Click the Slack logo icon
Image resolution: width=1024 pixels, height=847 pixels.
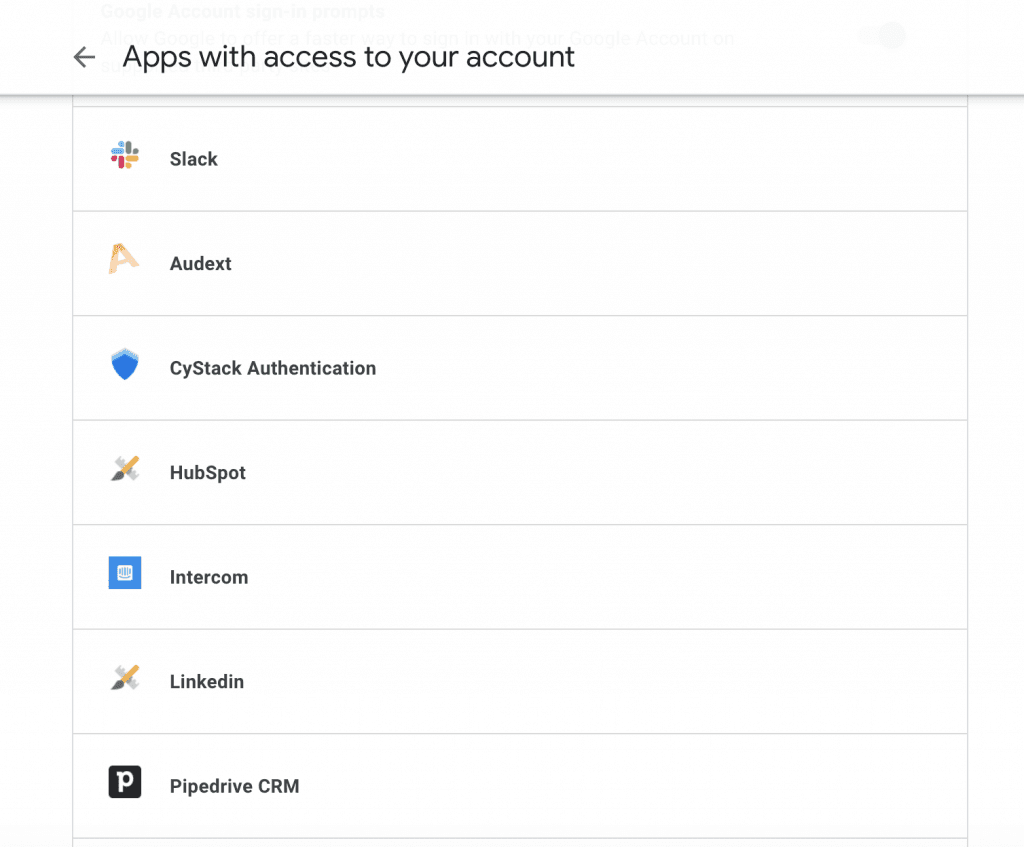pos(125,155)
